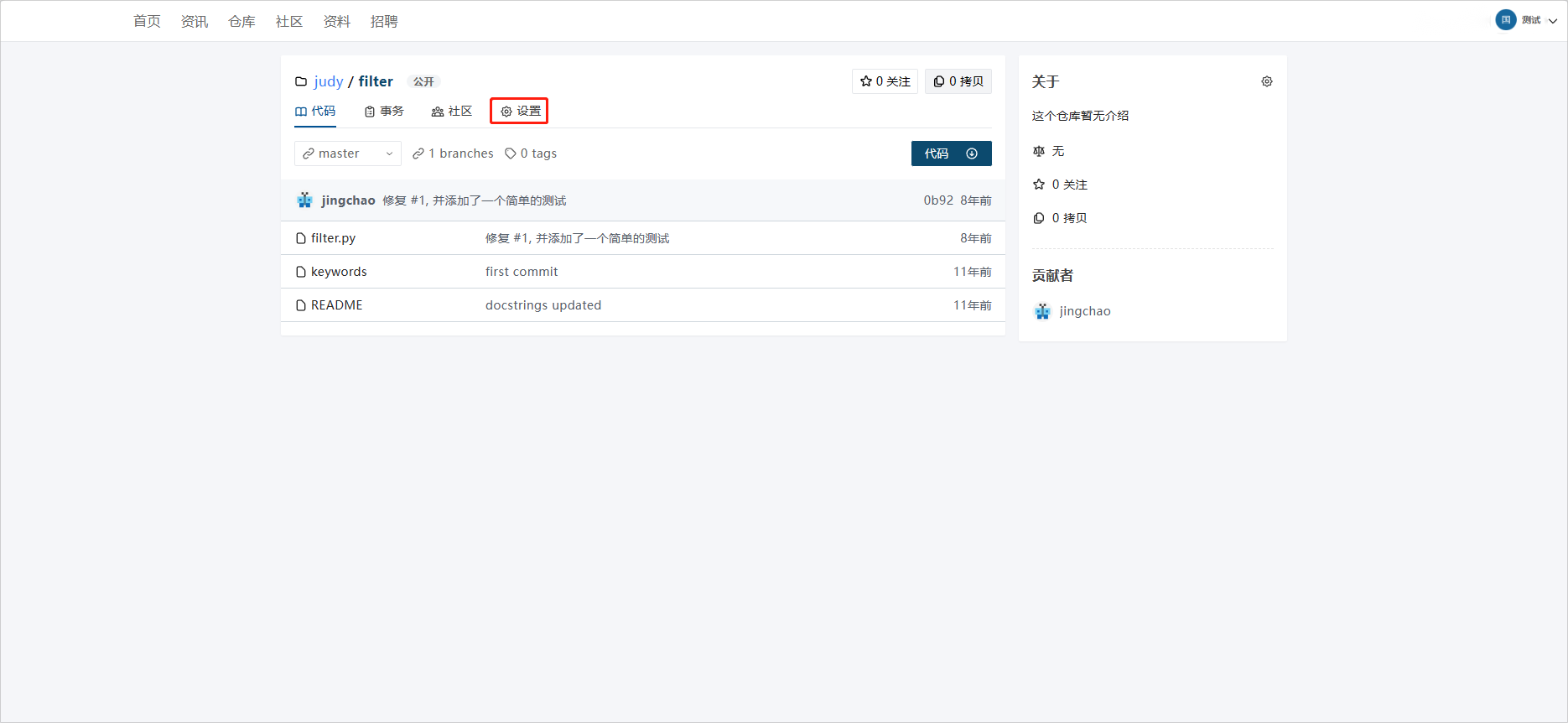Screen dimensions: 1568x723
Task: Star the repo with 0 关注 button
Action: click(x=885, y=81)
